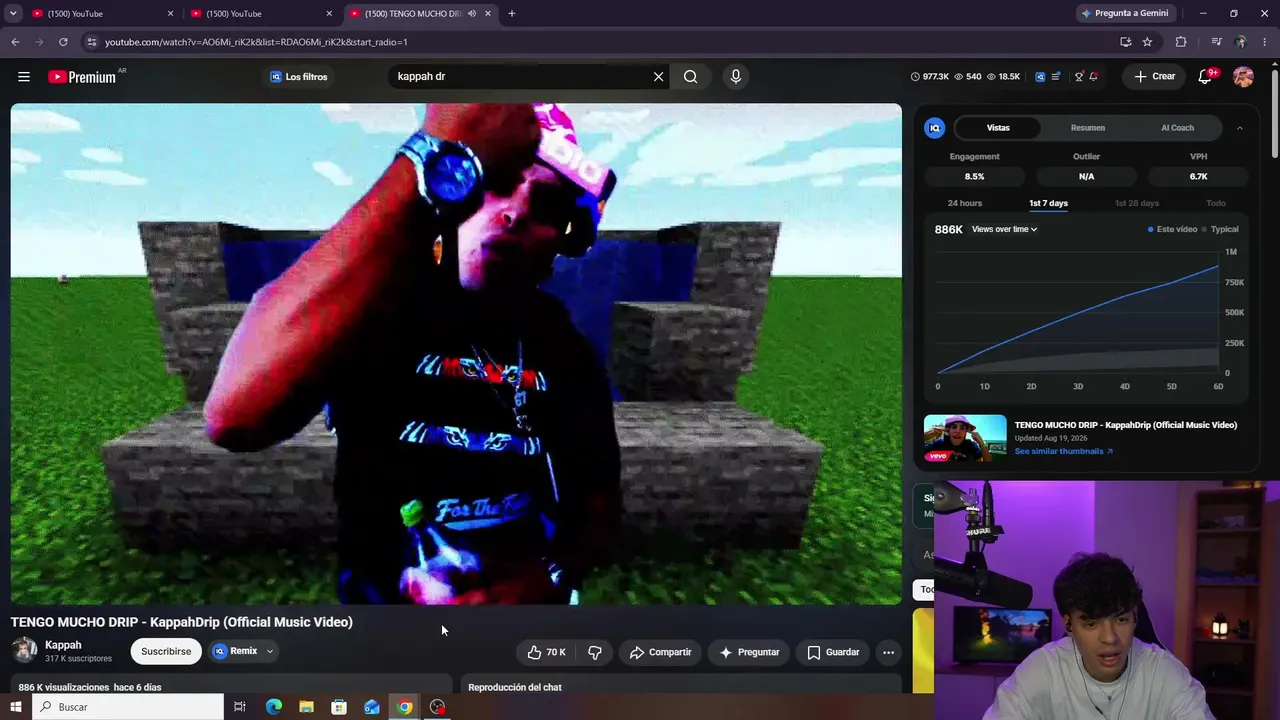Open the YouTube account avatar menu

click(1243, 77)
